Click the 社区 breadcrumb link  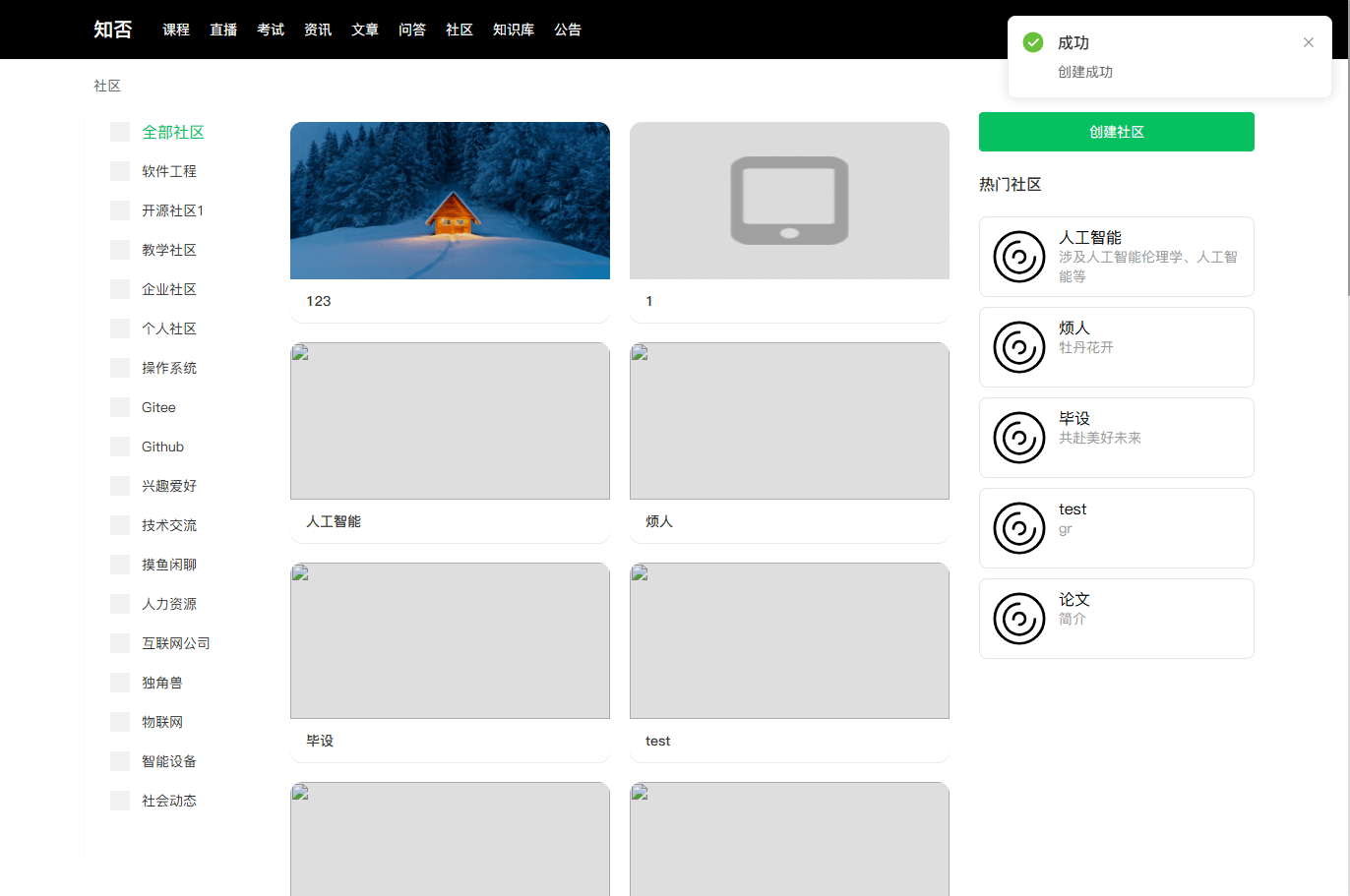pyautogui.click(x=107, y=86)
